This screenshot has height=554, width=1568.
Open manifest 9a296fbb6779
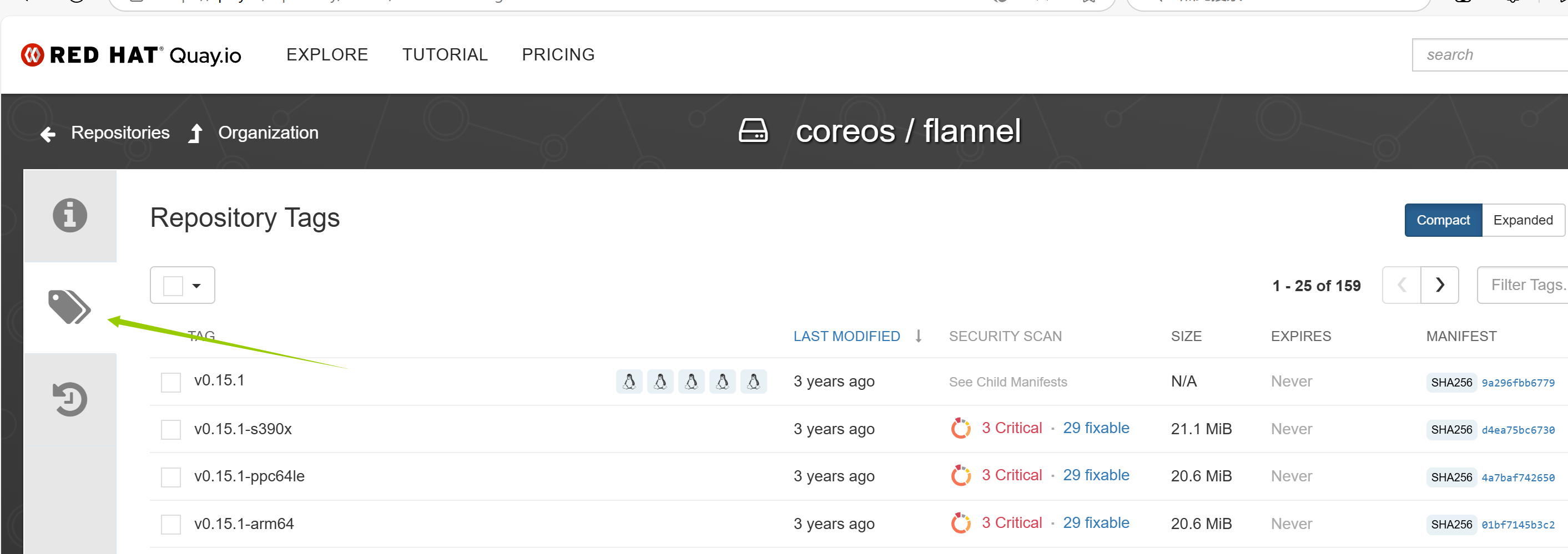coord(1517,383)
